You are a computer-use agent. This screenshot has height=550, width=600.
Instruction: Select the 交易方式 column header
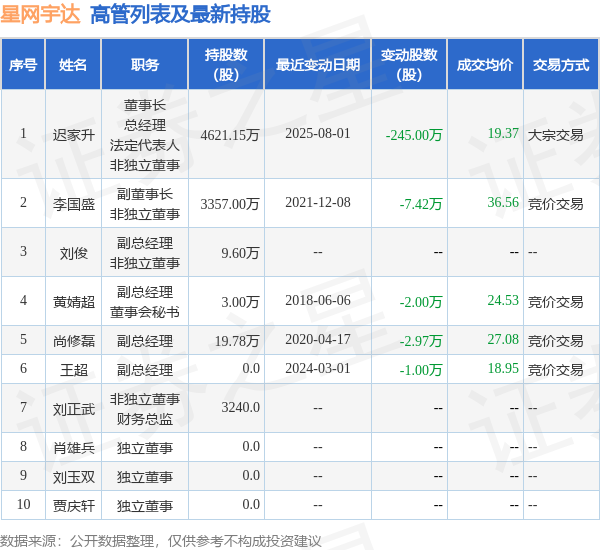click(561, 64)
